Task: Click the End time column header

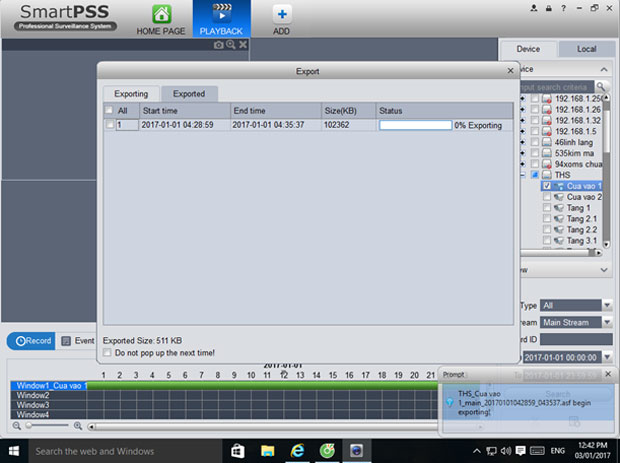Action: pyautogui.click(x=276, y=111)
